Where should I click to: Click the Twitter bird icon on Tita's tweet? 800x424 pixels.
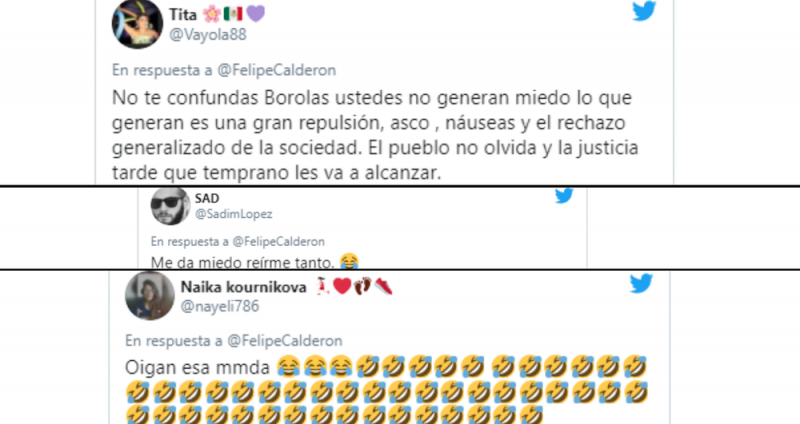(x=644, y=11)
